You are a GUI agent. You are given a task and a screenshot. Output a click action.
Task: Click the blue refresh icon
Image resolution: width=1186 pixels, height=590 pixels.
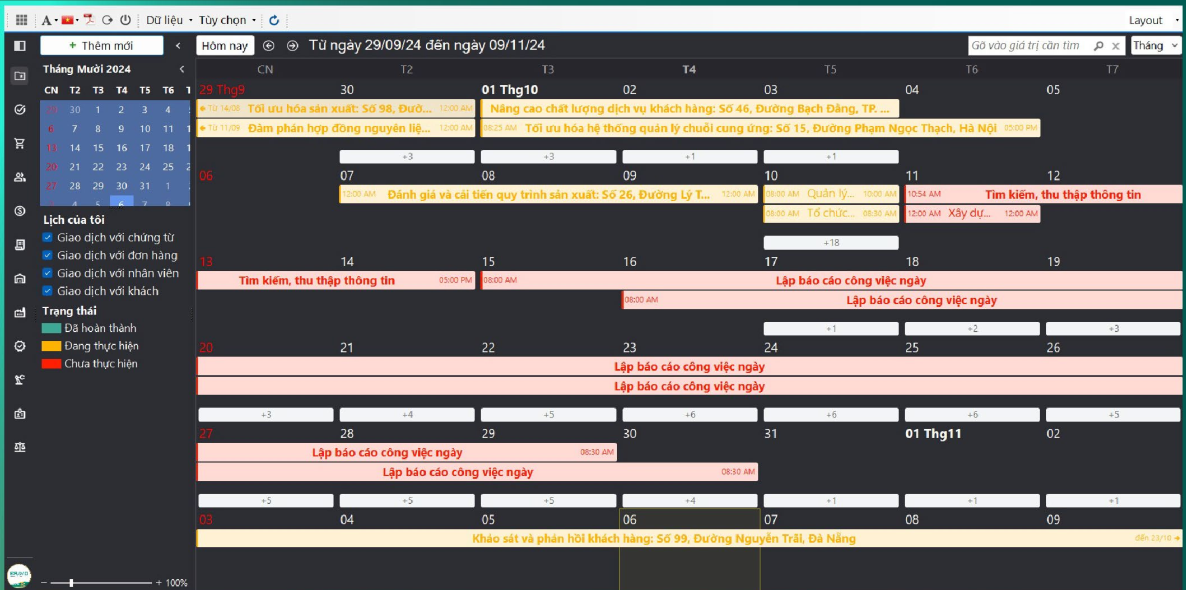(x=274, y=20)
